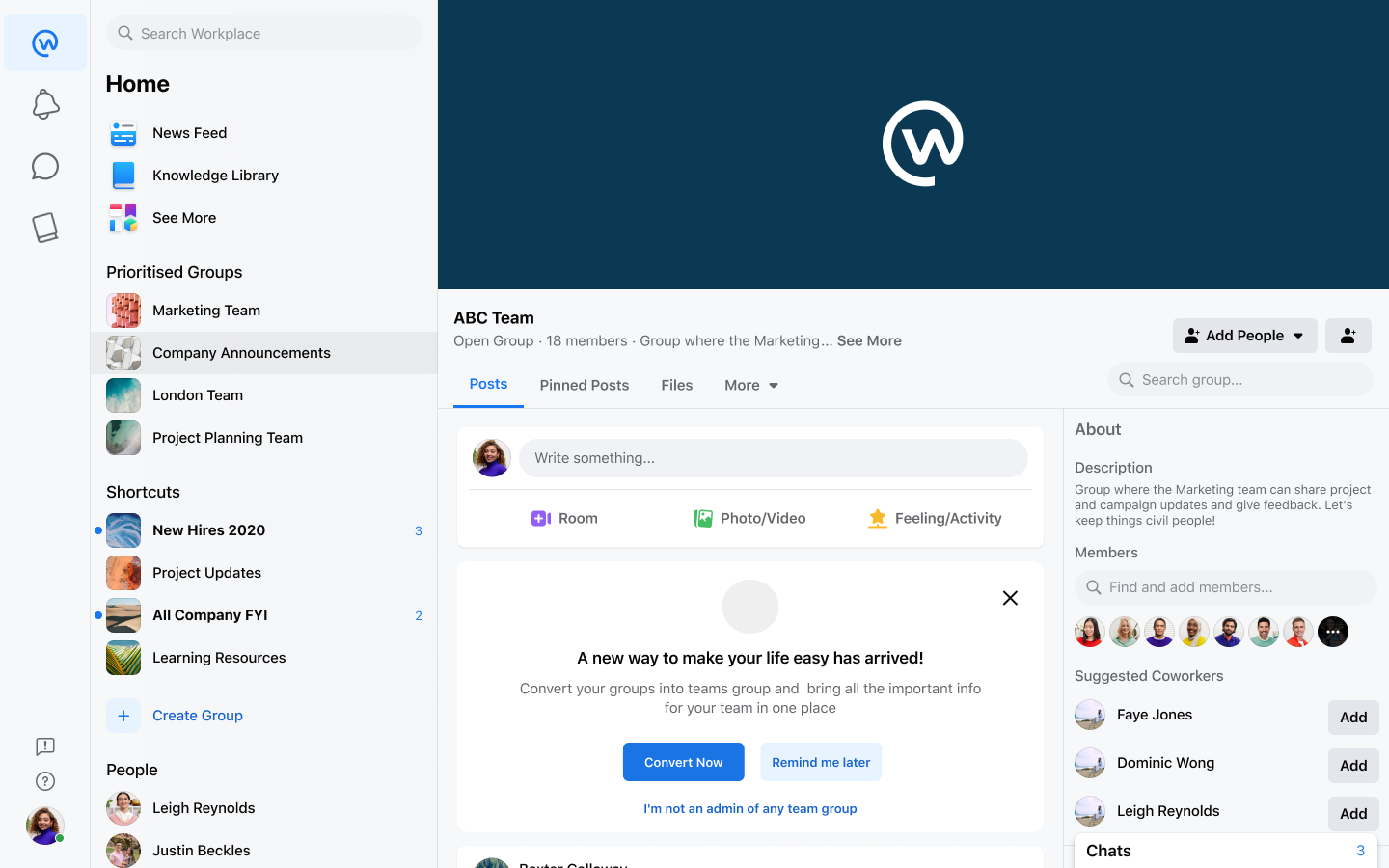Expand the Chats panel

pos(1226,851)
